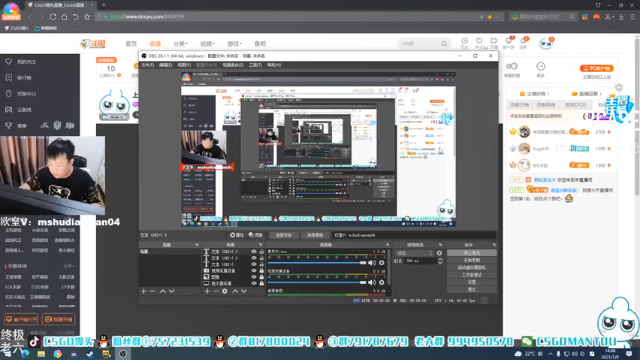Open the 工具(T) menu in OBS
This screenshot has height=360, width=640.
pos(255,65)
